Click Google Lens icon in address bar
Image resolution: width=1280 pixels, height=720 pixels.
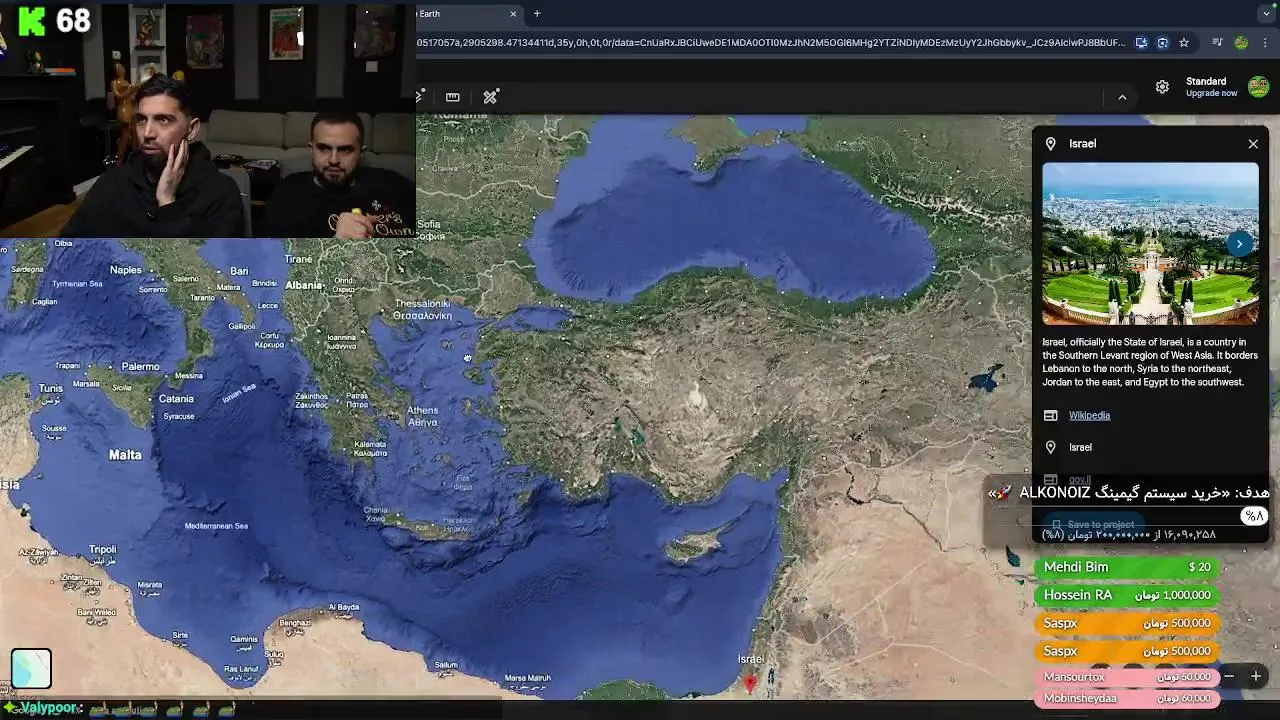coord(1162,43)
